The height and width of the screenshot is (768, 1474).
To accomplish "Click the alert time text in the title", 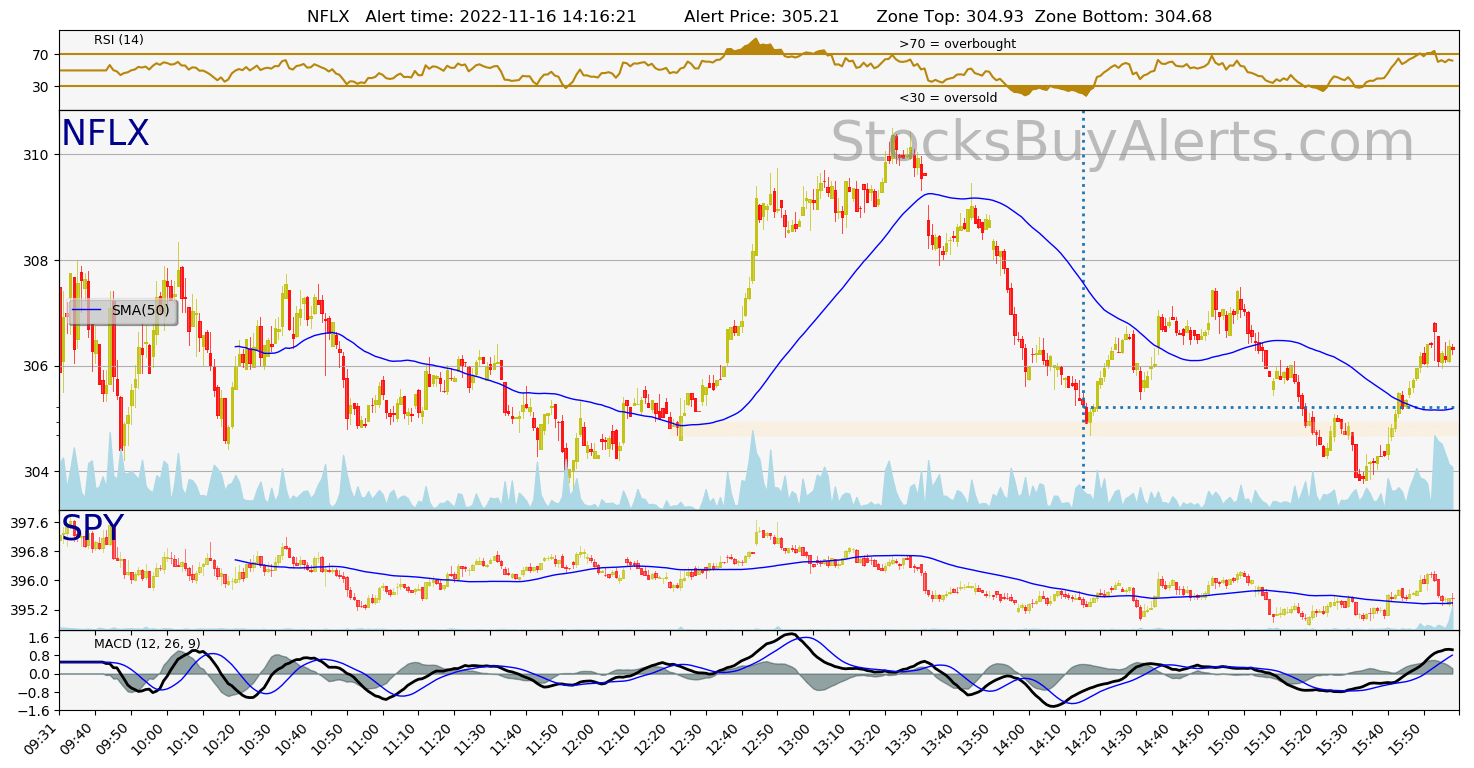I will point(501,16).
